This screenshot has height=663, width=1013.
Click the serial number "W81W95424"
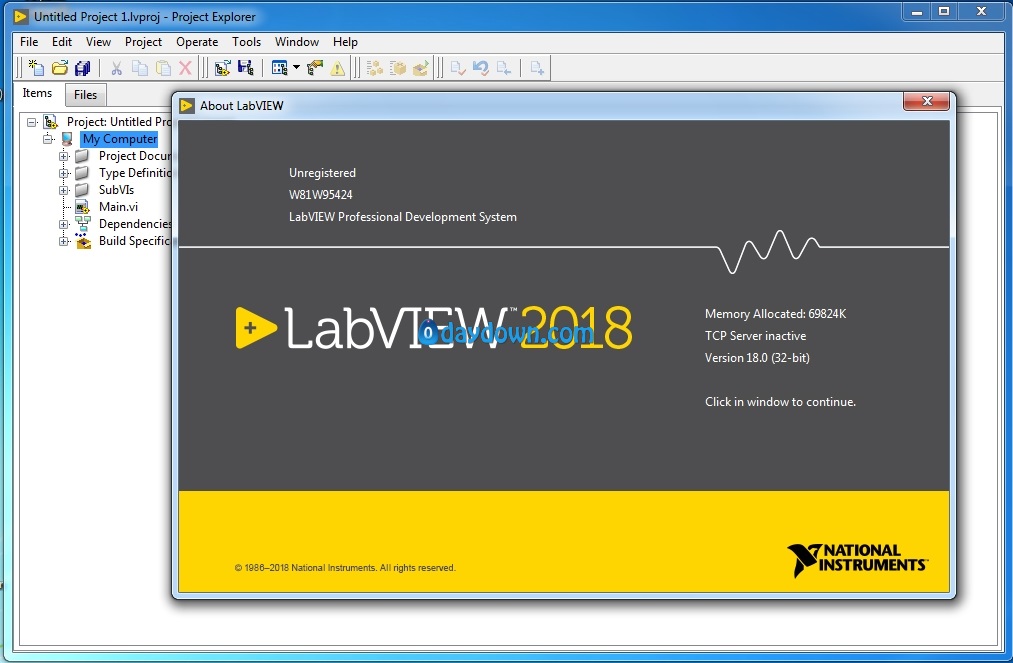point(320,195)
